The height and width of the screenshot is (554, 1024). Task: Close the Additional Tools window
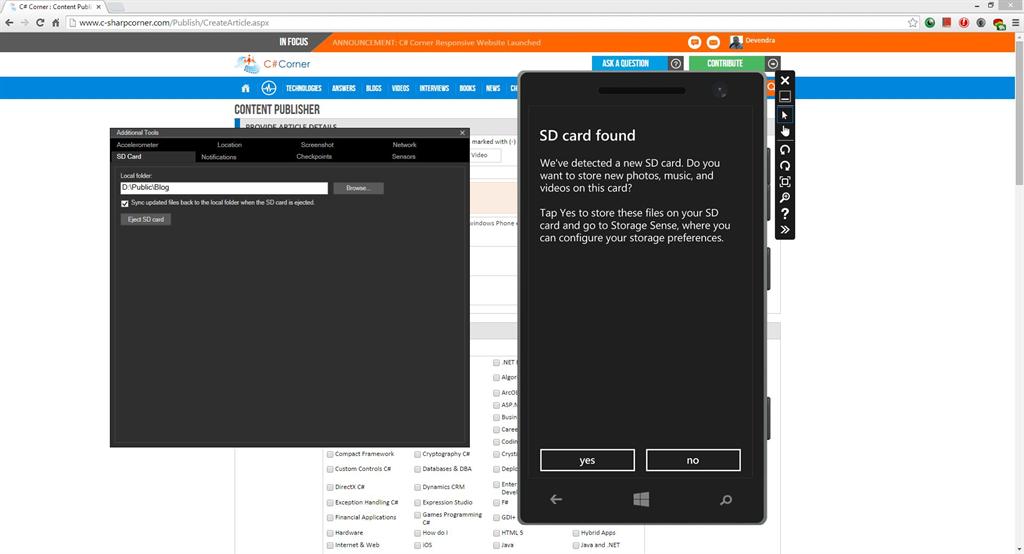click(462, 133)
